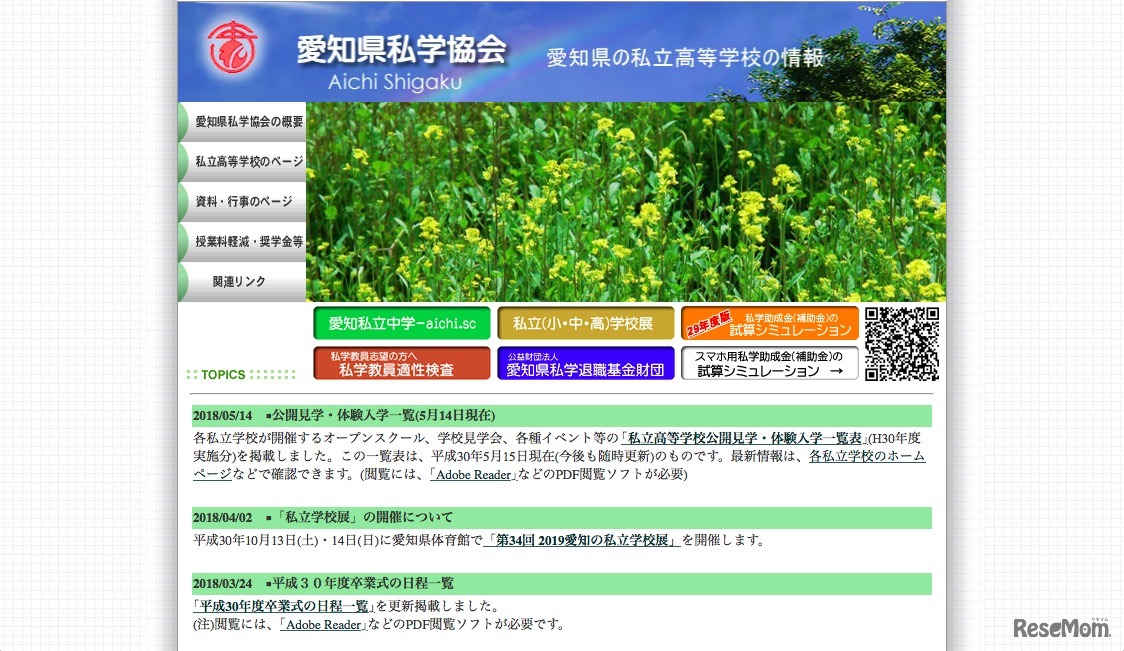1124x651 pixels.
Task: Click the 私立(小・中・高)学校展 banner button
Action: coord(586,323)
